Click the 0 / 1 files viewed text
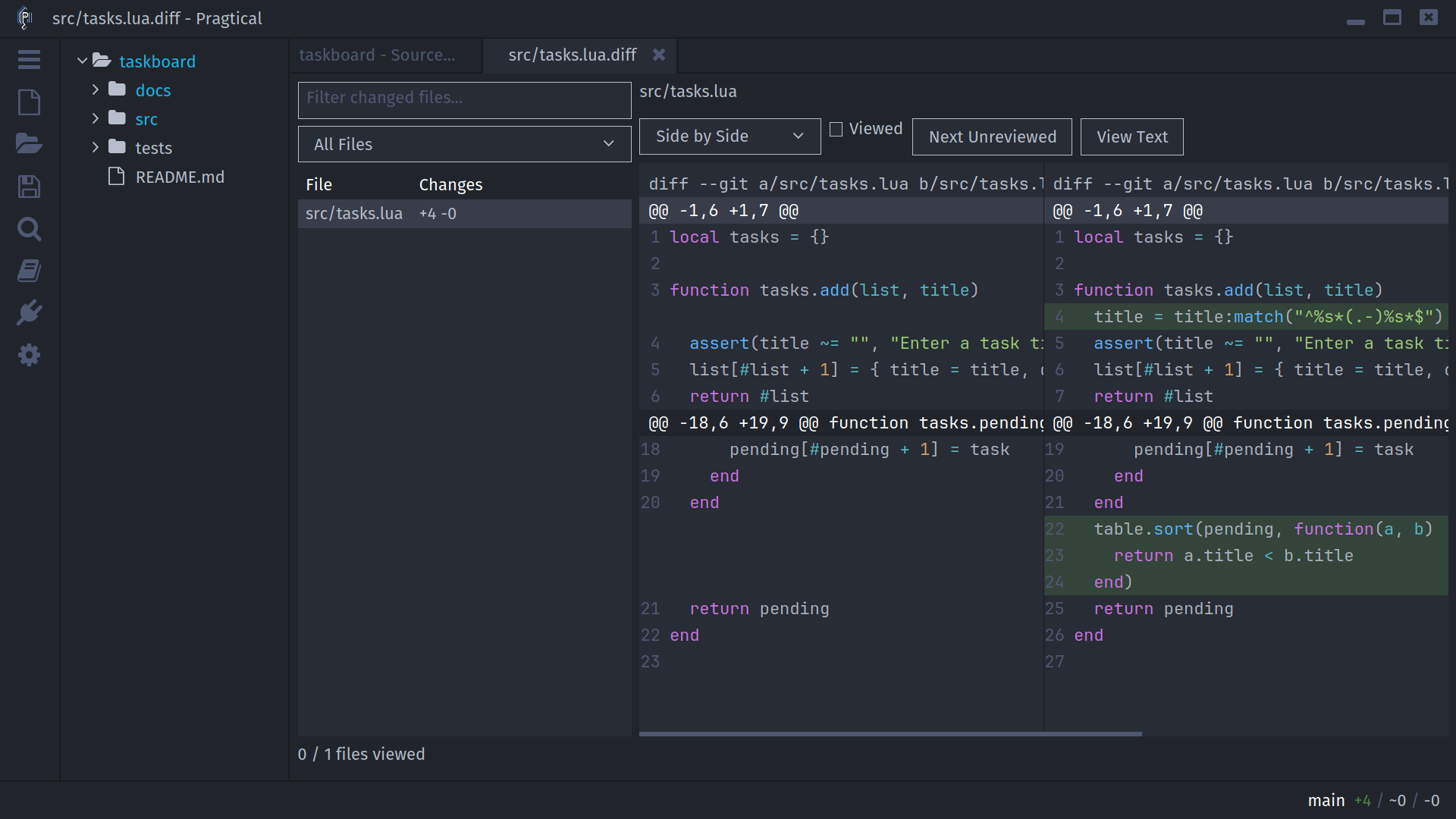Viewport: 1456px width, 819px height. [x=361, y=754]
